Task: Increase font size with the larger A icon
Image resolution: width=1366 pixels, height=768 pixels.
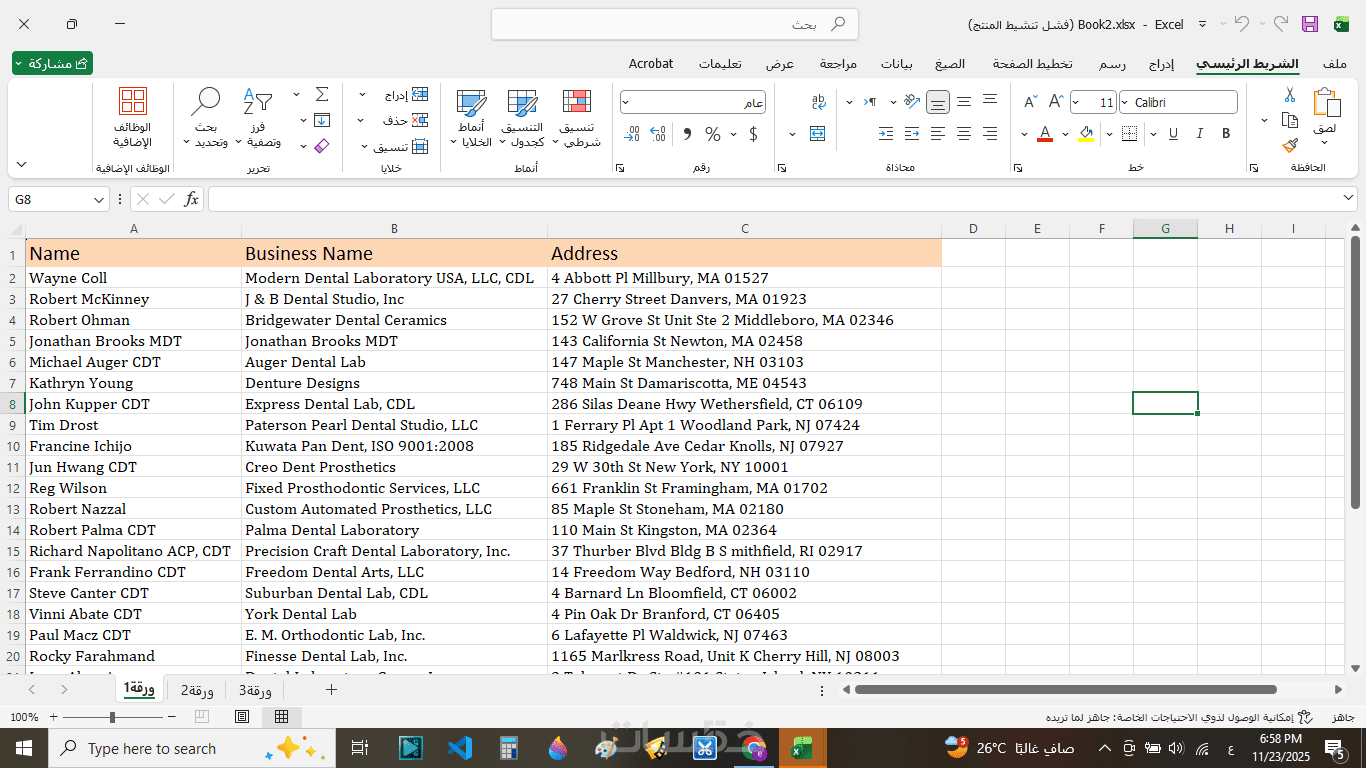Action: (x=1055, y=102)
